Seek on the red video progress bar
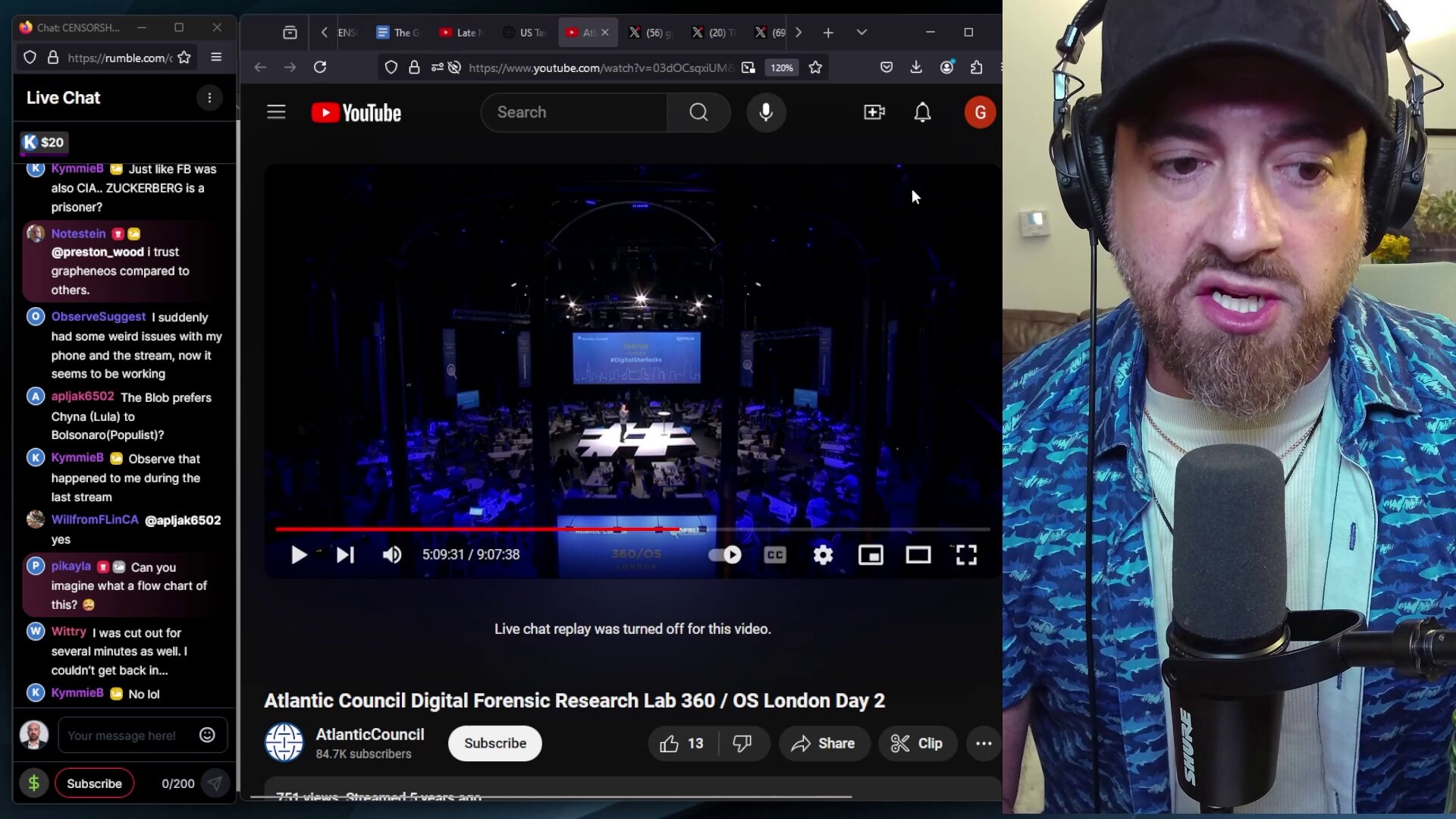The height and width of the screenshot is (819, 1456). click(632, 529)
